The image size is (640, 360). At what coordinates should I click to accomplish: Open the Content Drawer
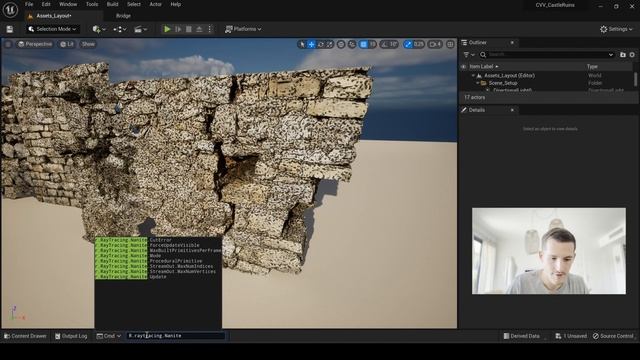(x=25, y=336)
